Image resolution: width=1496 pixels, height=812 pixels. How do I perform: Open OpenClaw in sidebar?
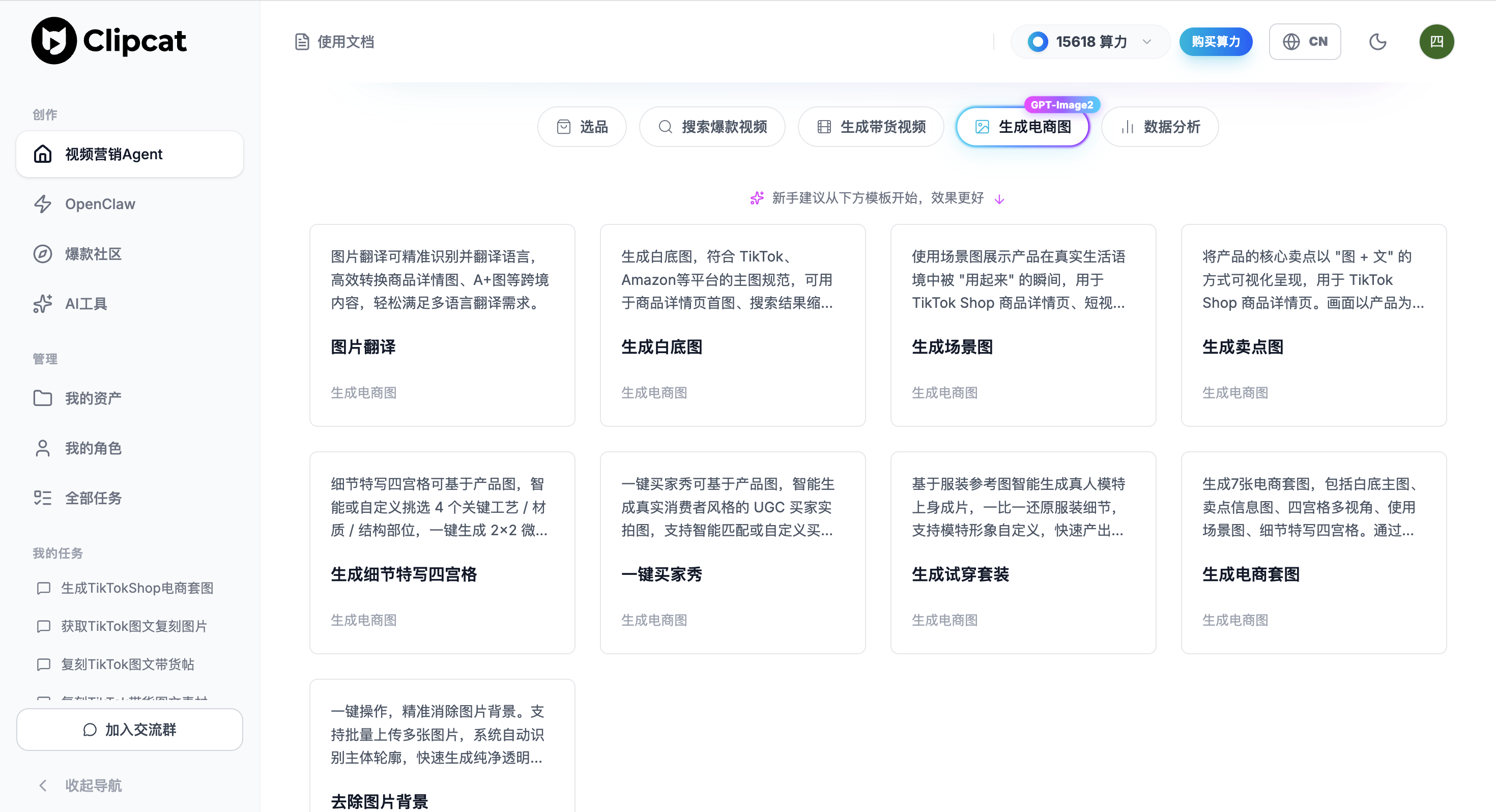[x=130, y=204]
